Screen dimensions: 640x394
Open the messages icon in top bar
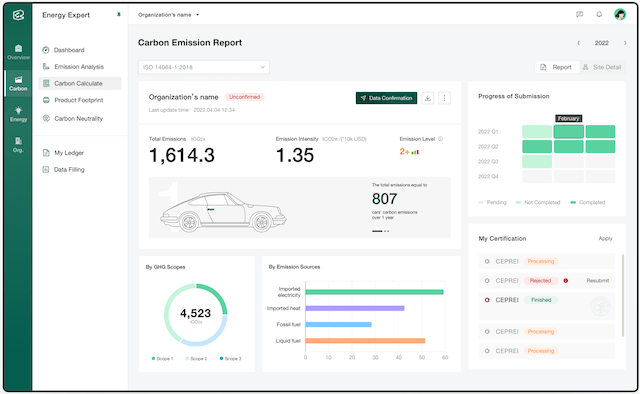click(579, 15)
